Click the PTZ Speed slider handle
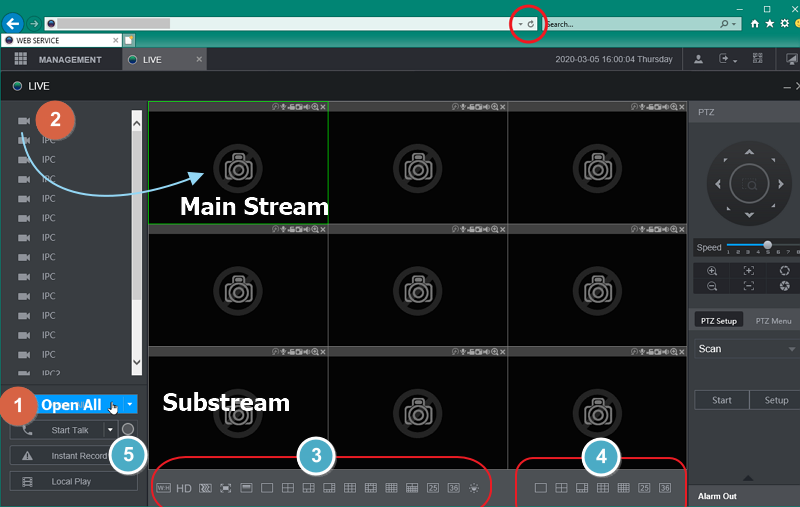800x507 pixels. [767, 245]
